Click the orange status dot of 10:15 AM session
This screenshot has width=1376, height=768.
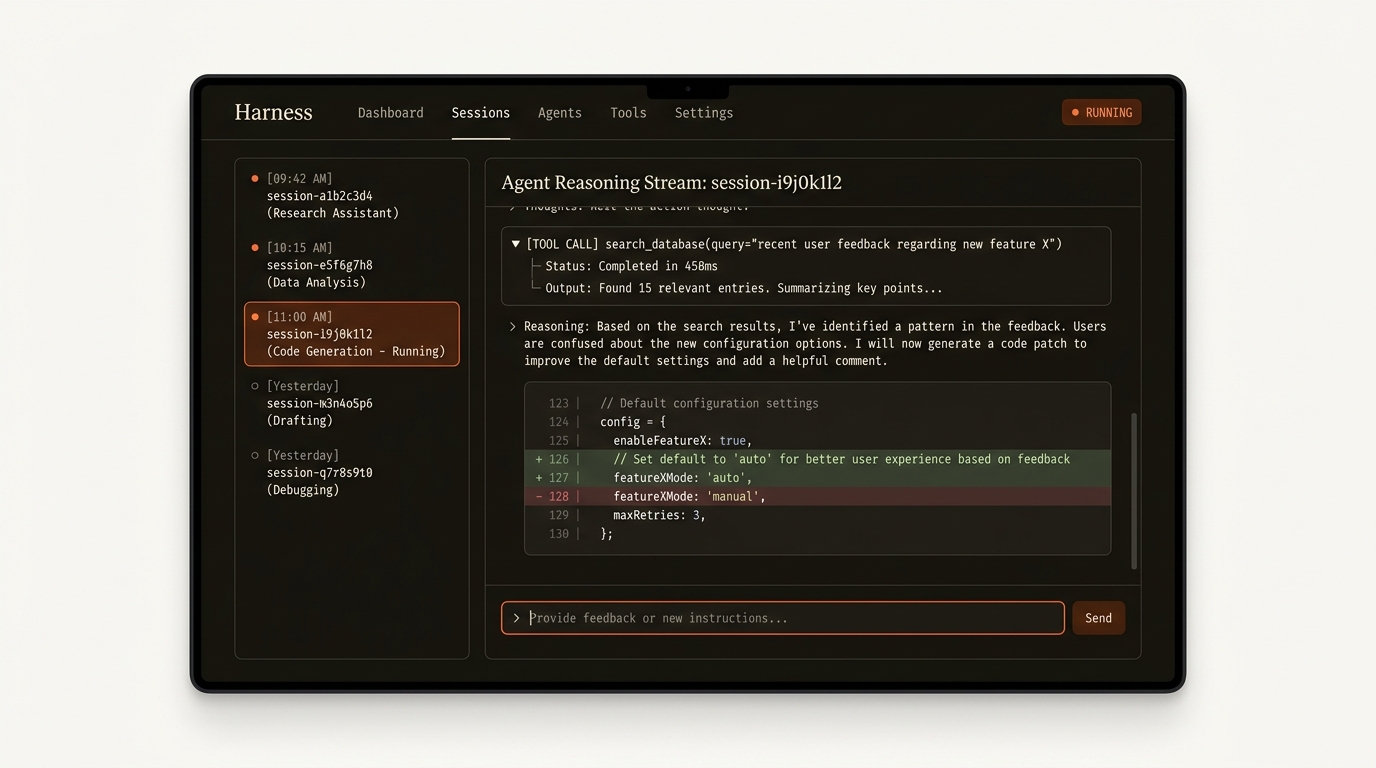[x=255, y=248]
